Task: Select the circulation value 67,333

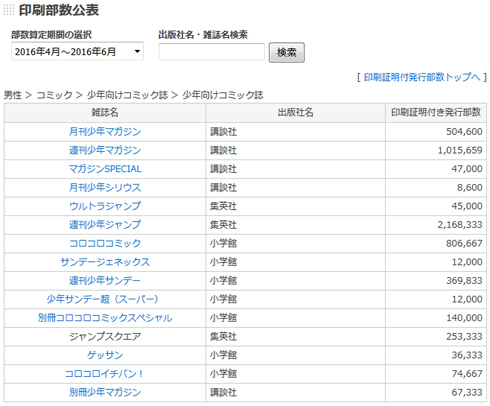Action: (467, 392)
